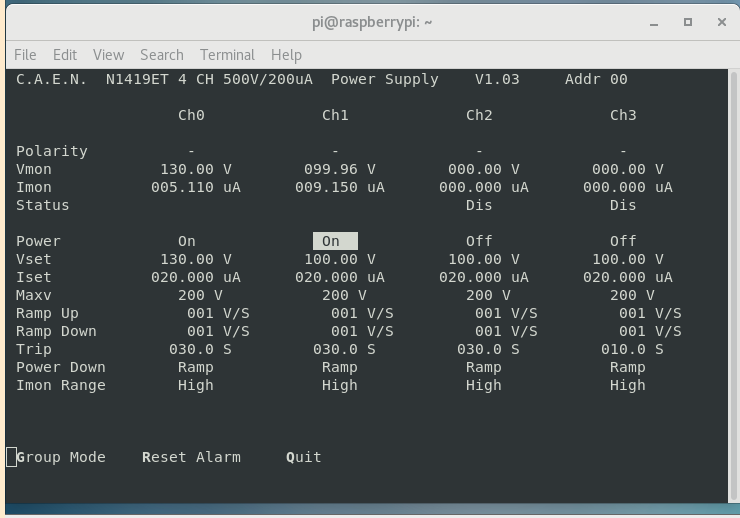Viewport: 740px width, 518px height.
Task: Click Reset Alarm command
Action: (x=191, y=457)
